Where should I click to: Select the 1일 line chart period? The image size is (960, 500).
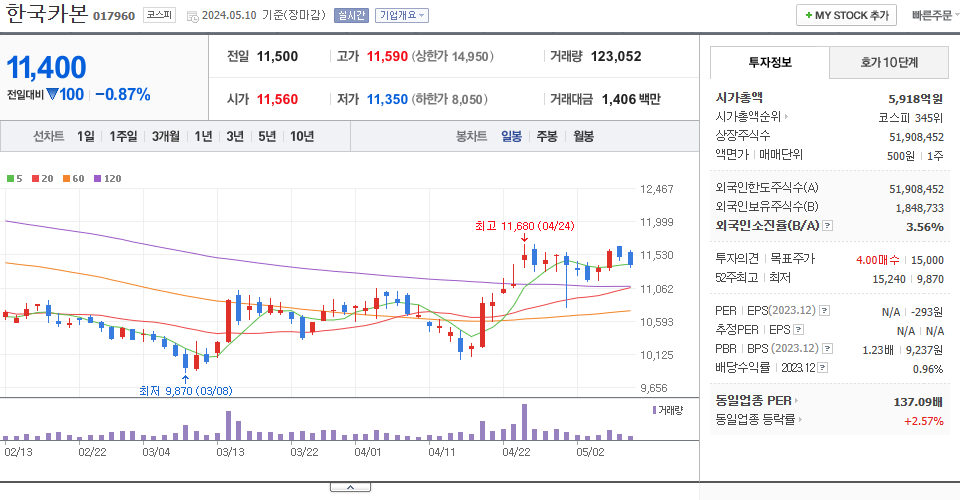point(86,136)
